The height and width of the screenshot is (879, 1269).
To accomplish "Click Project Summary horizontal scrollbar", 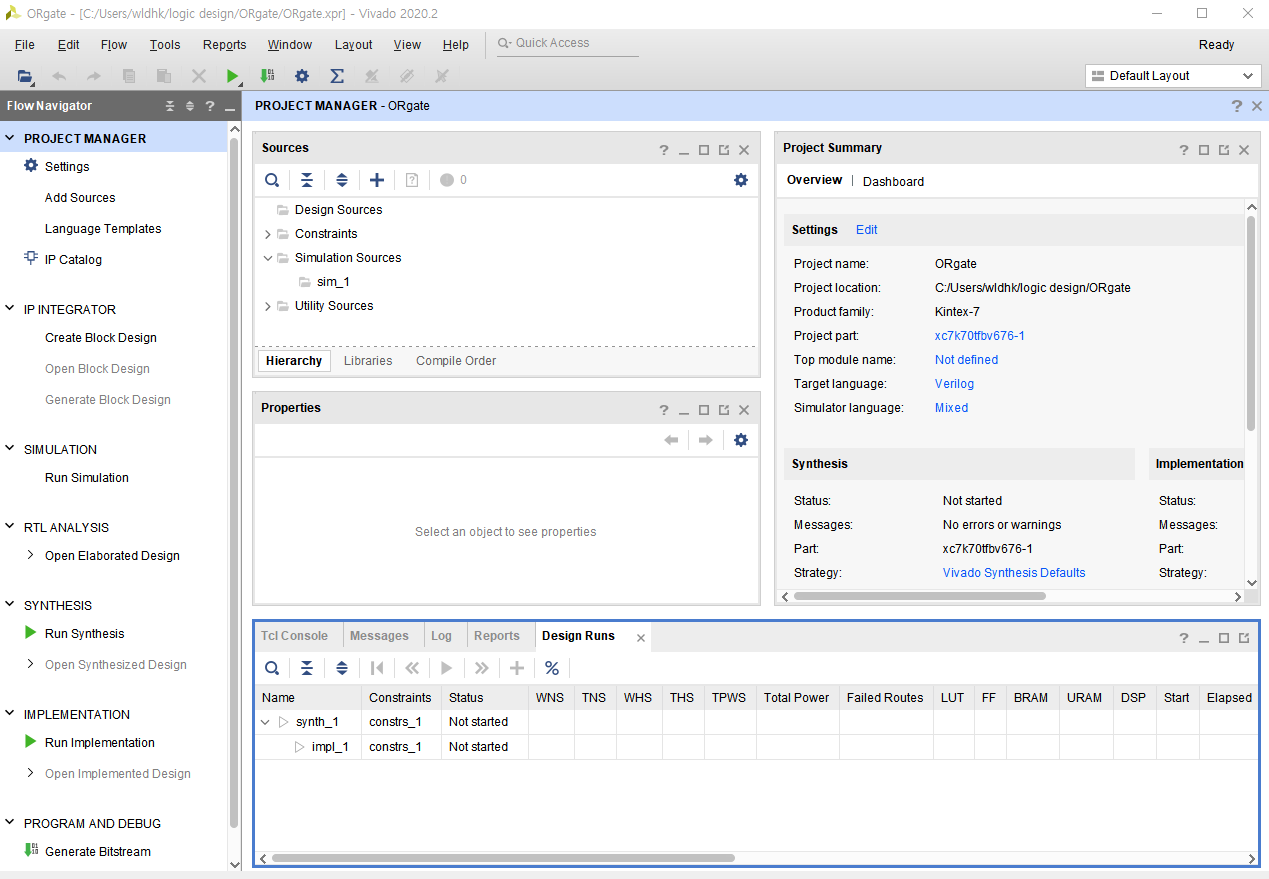I will [x=919, y=596].
